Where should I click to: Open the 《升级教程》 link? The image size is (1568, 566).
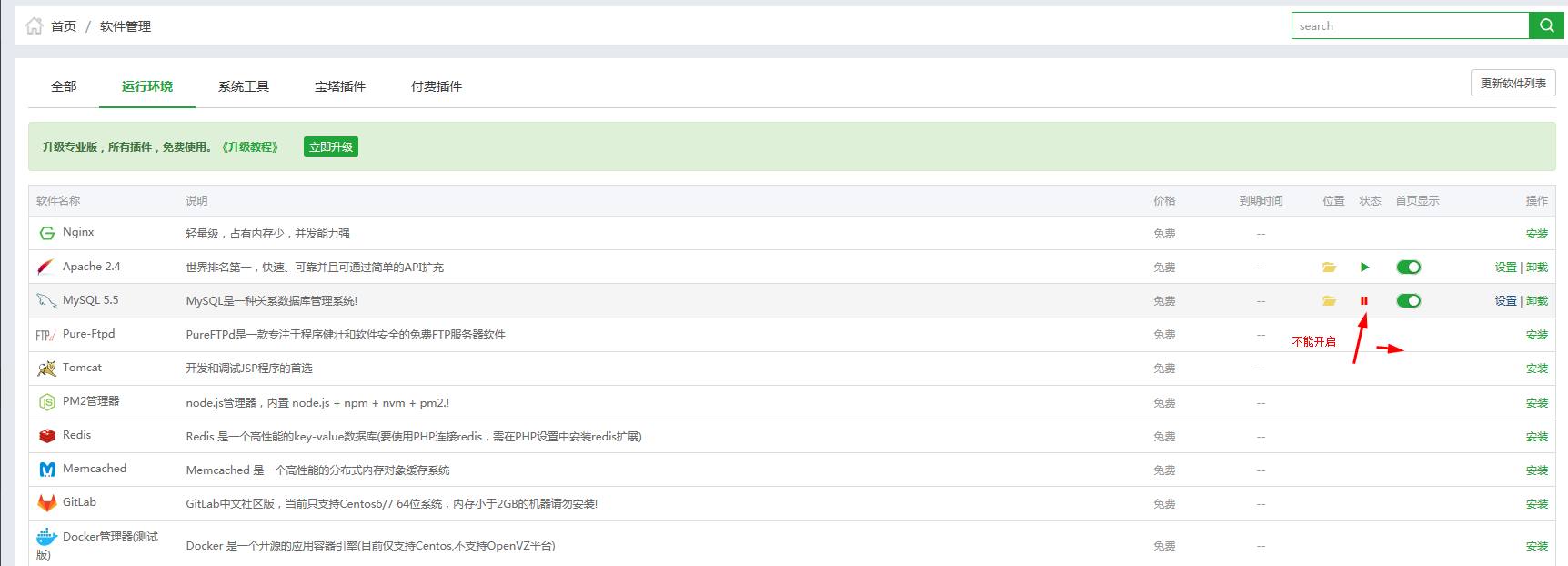250,147
